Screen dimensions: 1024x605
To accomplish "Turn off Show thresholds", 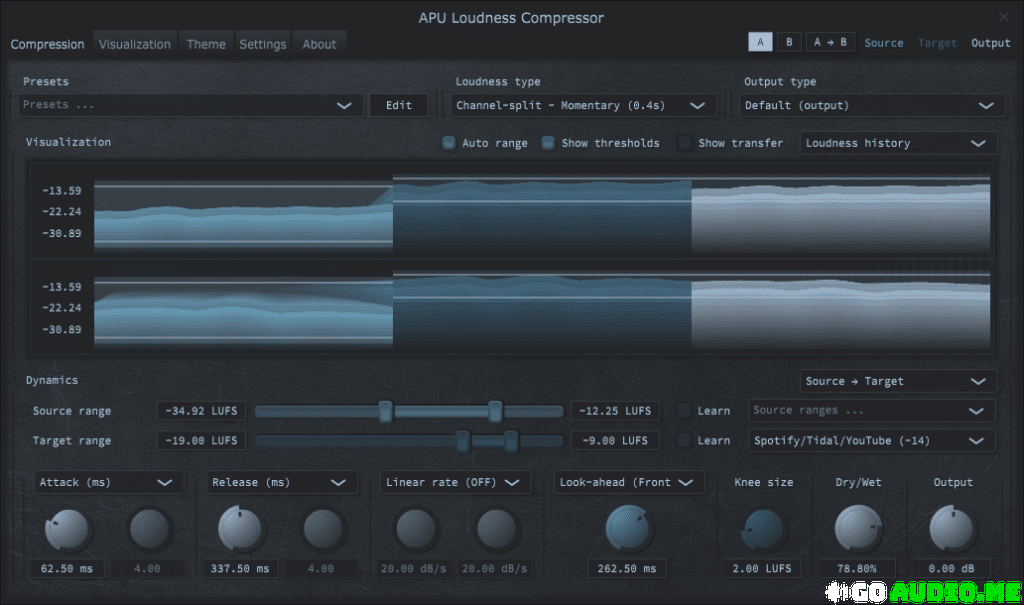I will pyautogui.click(x=548, y=142).
